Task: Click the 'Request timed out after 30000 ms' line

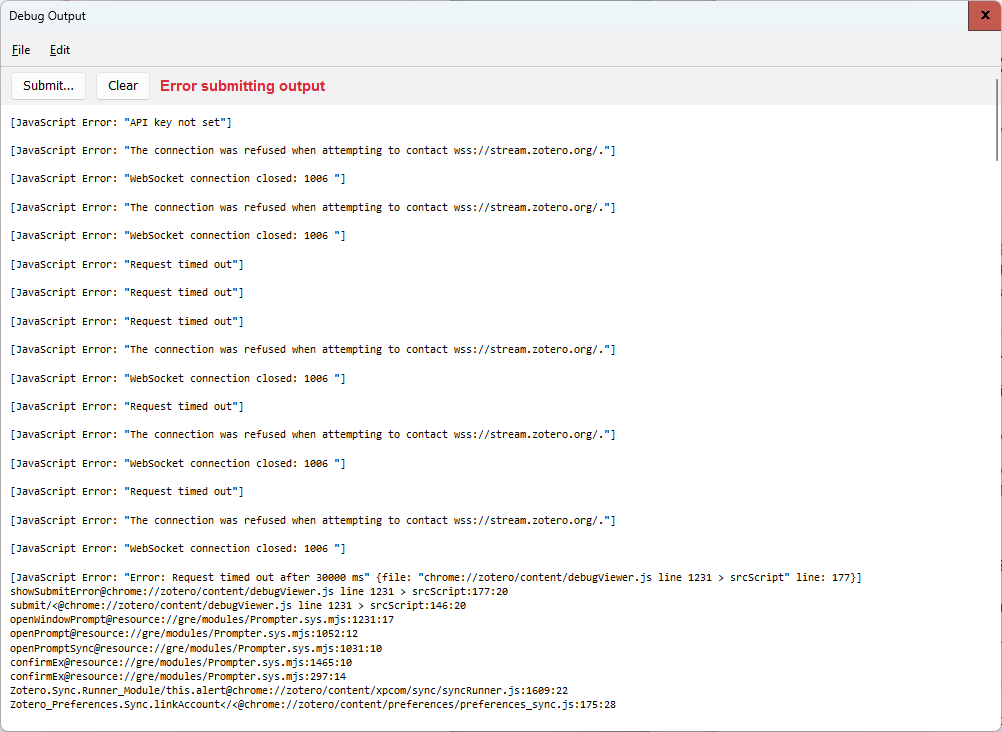Action: pyautogui.click(x=436, y=577)
